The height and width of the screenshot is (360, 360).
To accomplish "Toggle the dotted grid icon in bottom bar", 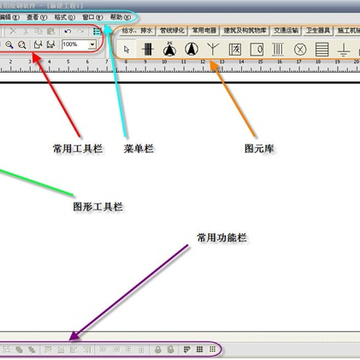I will 200,349.
